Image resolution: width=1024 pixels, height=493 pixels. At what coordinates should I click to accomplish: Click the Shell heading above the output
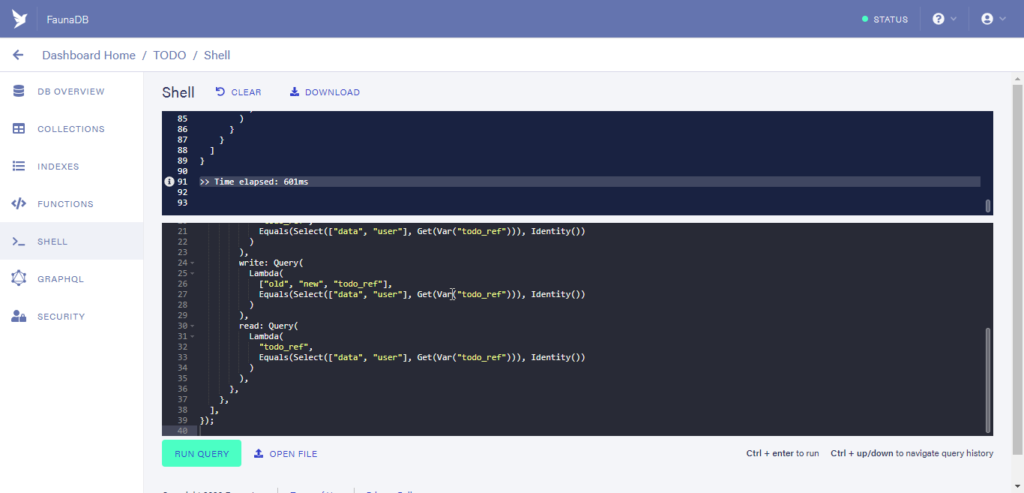point(178,92)
